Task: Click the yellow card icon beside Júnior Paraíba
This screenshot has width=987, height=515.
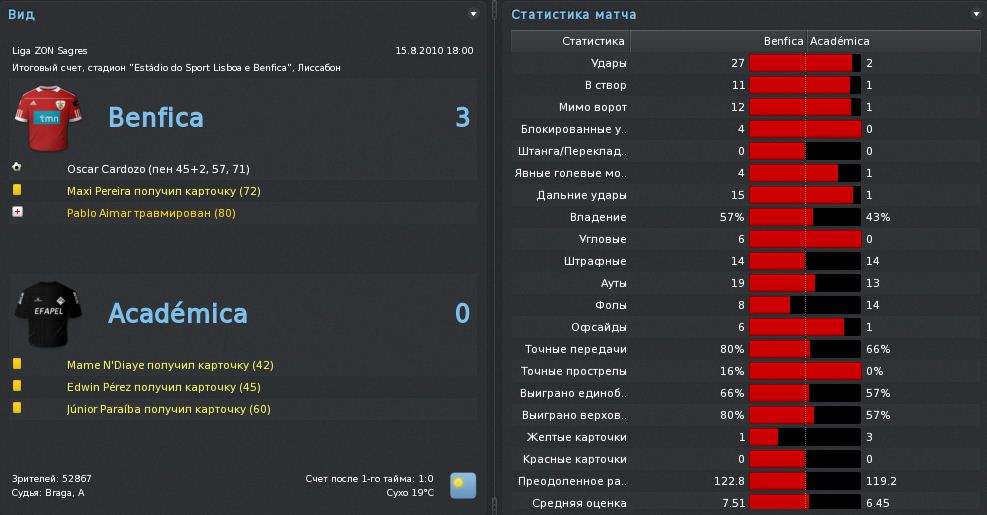Action: (x=17, y=408)
